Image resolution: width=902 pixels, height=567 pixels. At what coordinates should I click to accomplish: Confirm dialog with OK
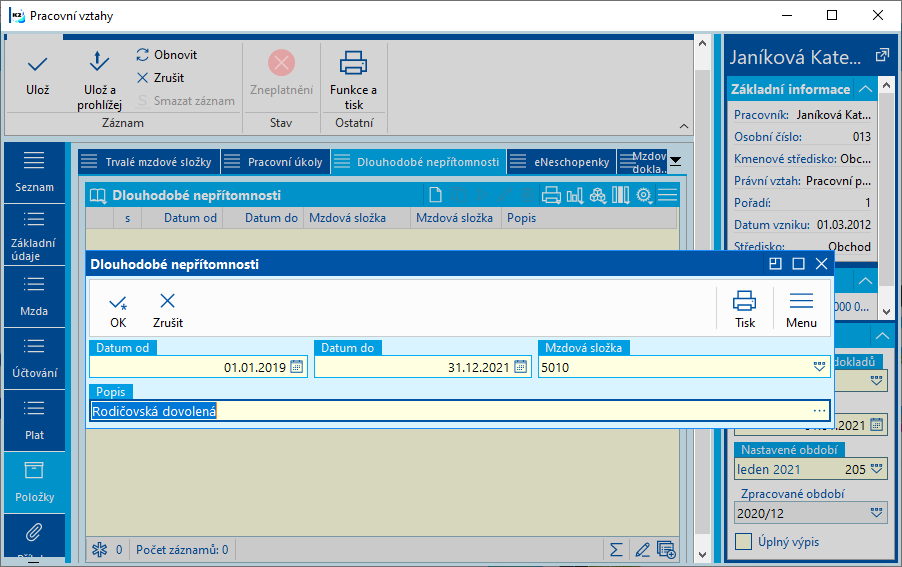click(x=118, y=311)
